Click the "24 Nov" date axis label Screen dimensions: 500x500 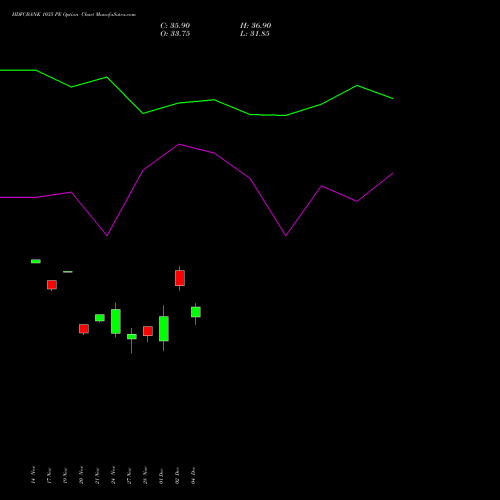(x=113, y=475)
